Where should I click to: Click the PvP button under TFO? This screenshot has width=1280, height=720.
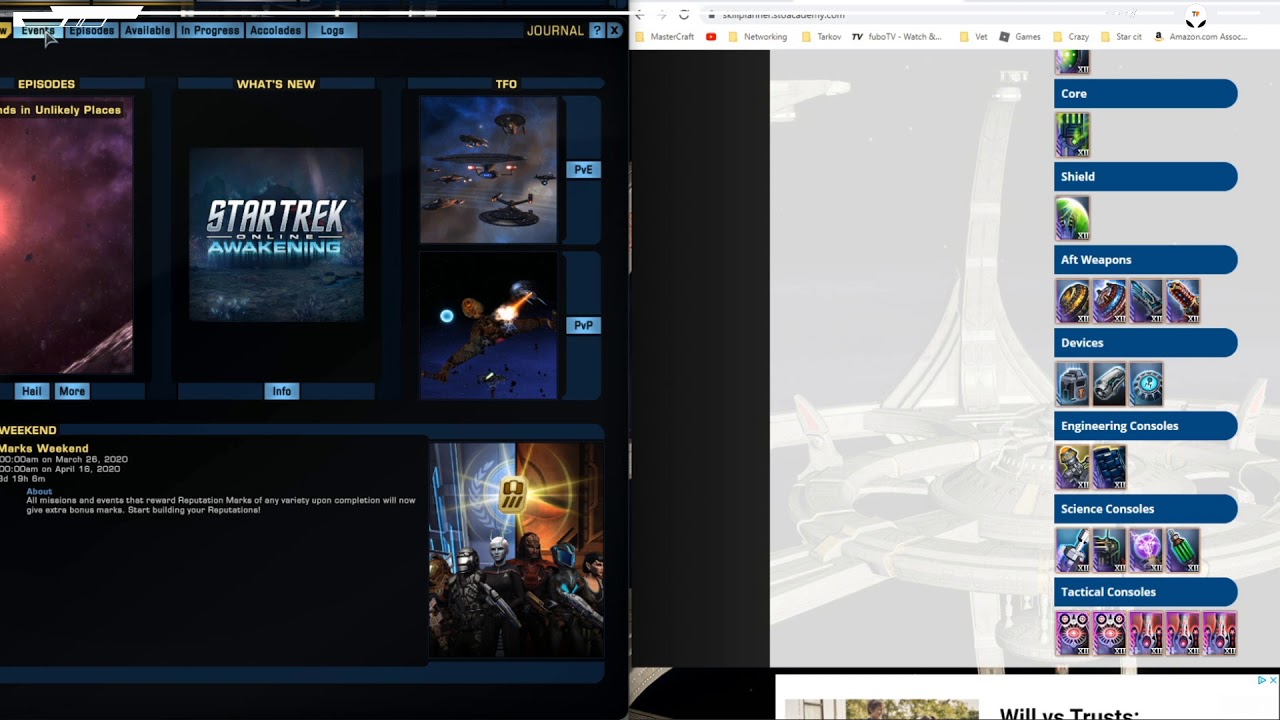click(x=583, y=325)
